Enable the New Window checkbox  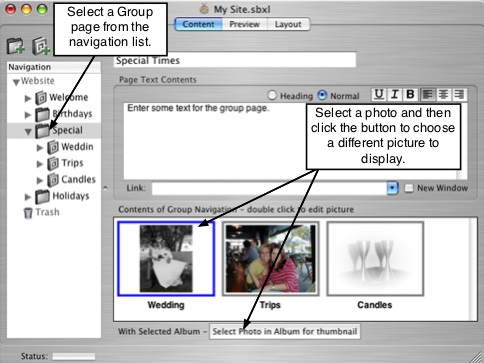409,188
